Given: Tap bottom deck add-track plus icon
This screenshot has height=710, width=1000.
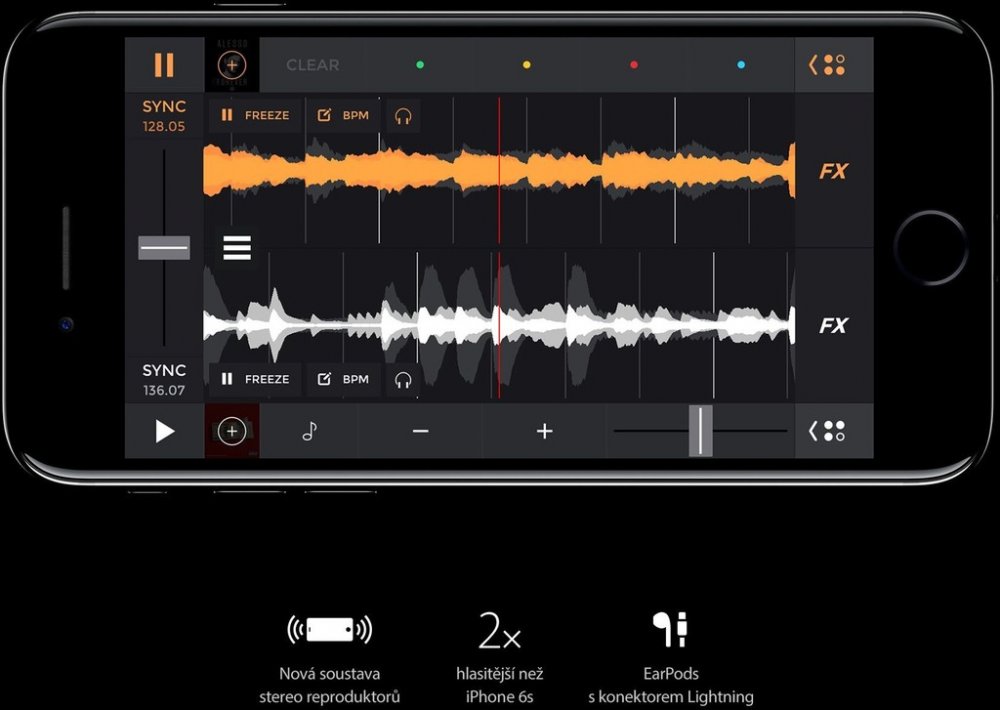Looking at the screenshot, I should click(x=232, y=431).
